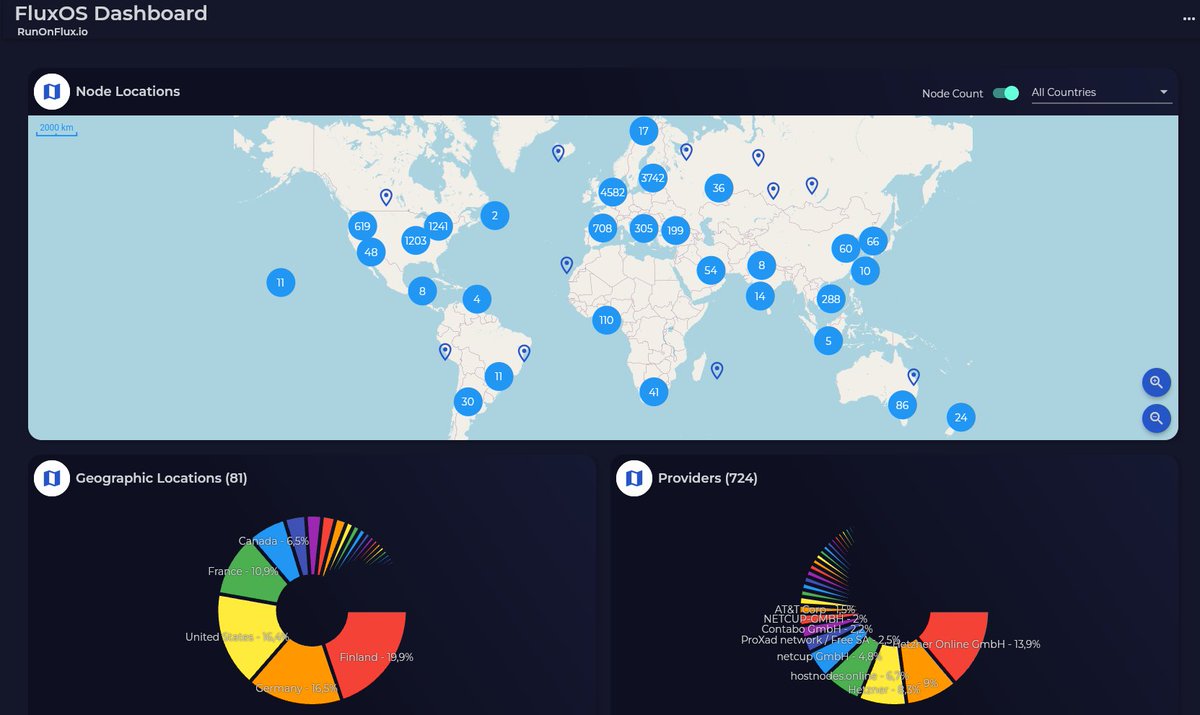Image resolution: width=1200 pixels, height=715 pixels.
Task: Open the 4 node cluster near Venezuela
Action: click(477, 299)
